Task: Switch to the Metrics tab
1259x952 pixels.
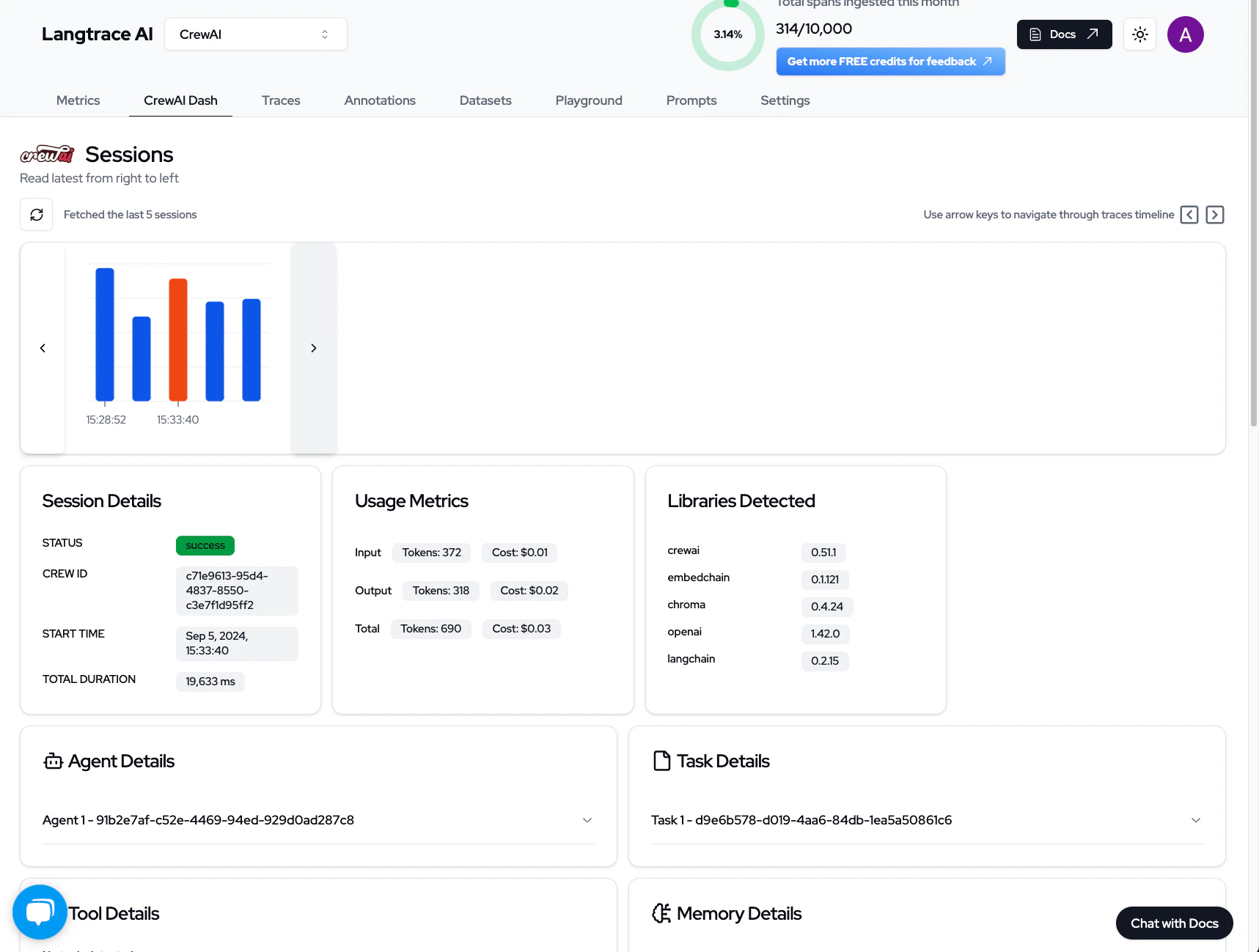Action: 78,100
